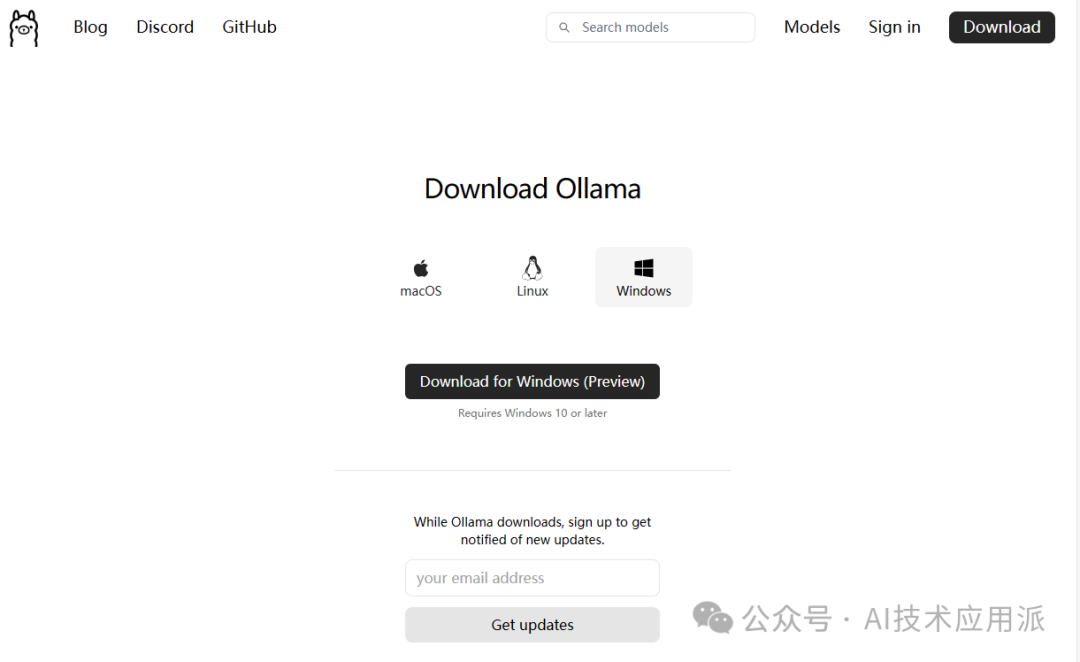
Task: Select the Windows logo tab
Action: point(643,277)
